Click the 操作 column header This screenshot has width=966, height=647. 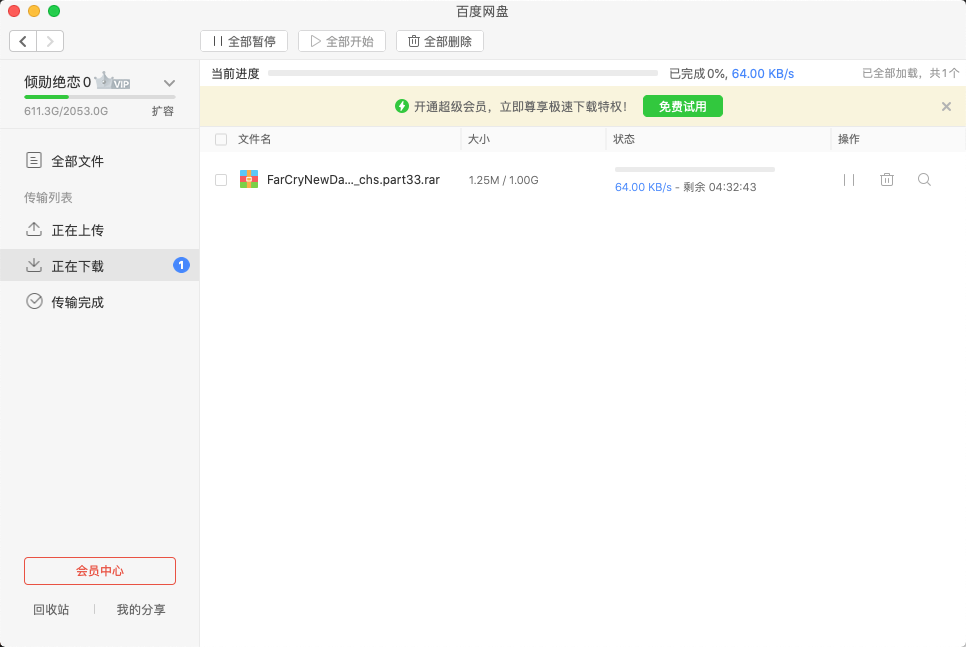point(848,139)
